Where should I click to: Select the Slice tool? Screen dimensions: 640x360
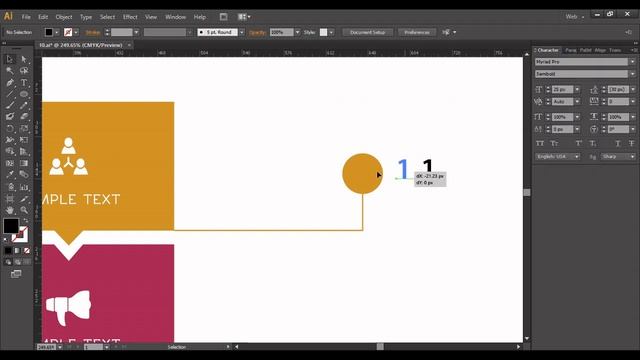coord(24,199)
